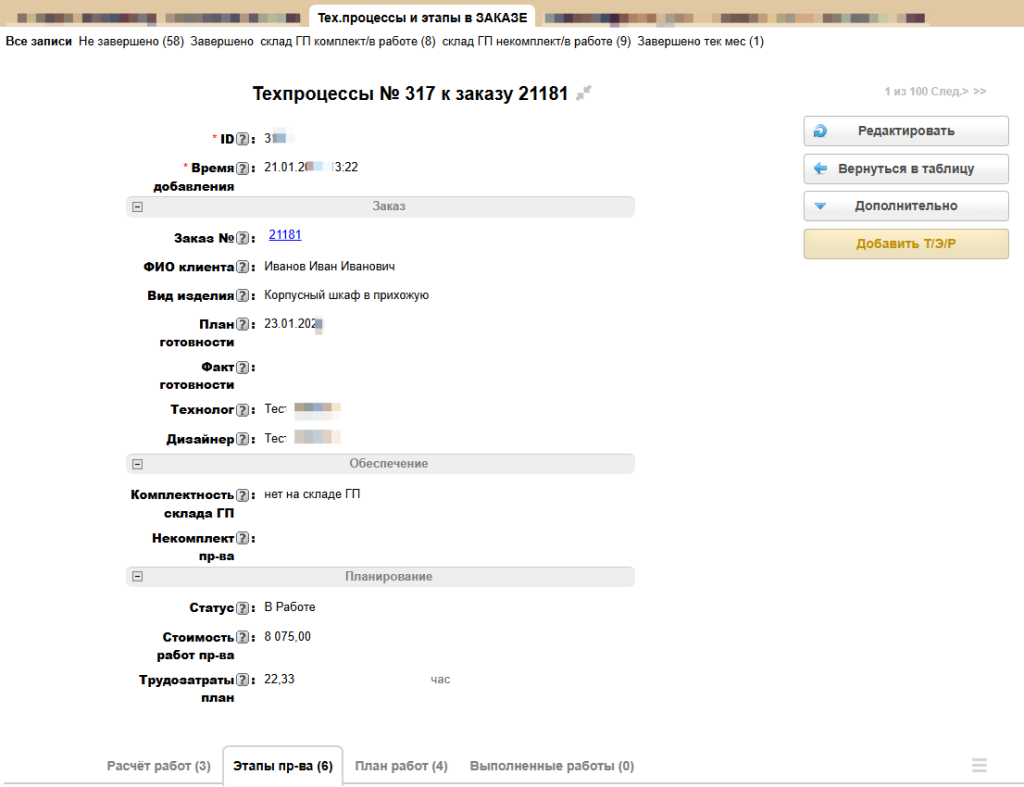1024x787 pixels.
Task: Click help icon beside Технолог label
Action: coord(242,410)
